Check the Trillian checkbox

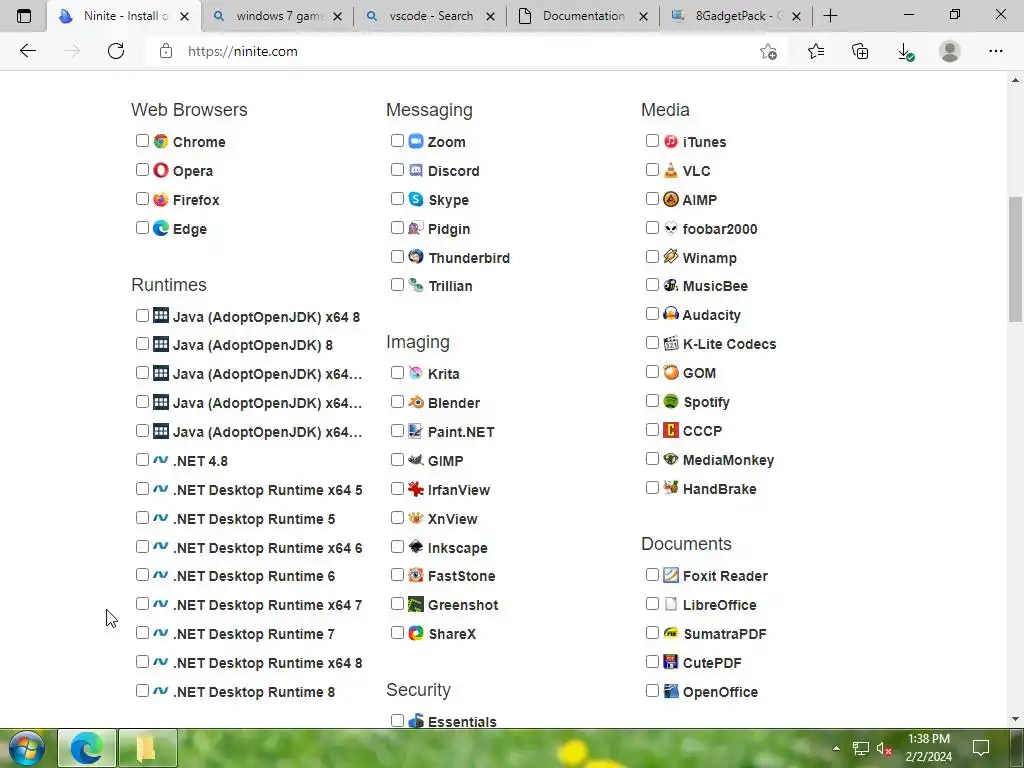point(397,285)
